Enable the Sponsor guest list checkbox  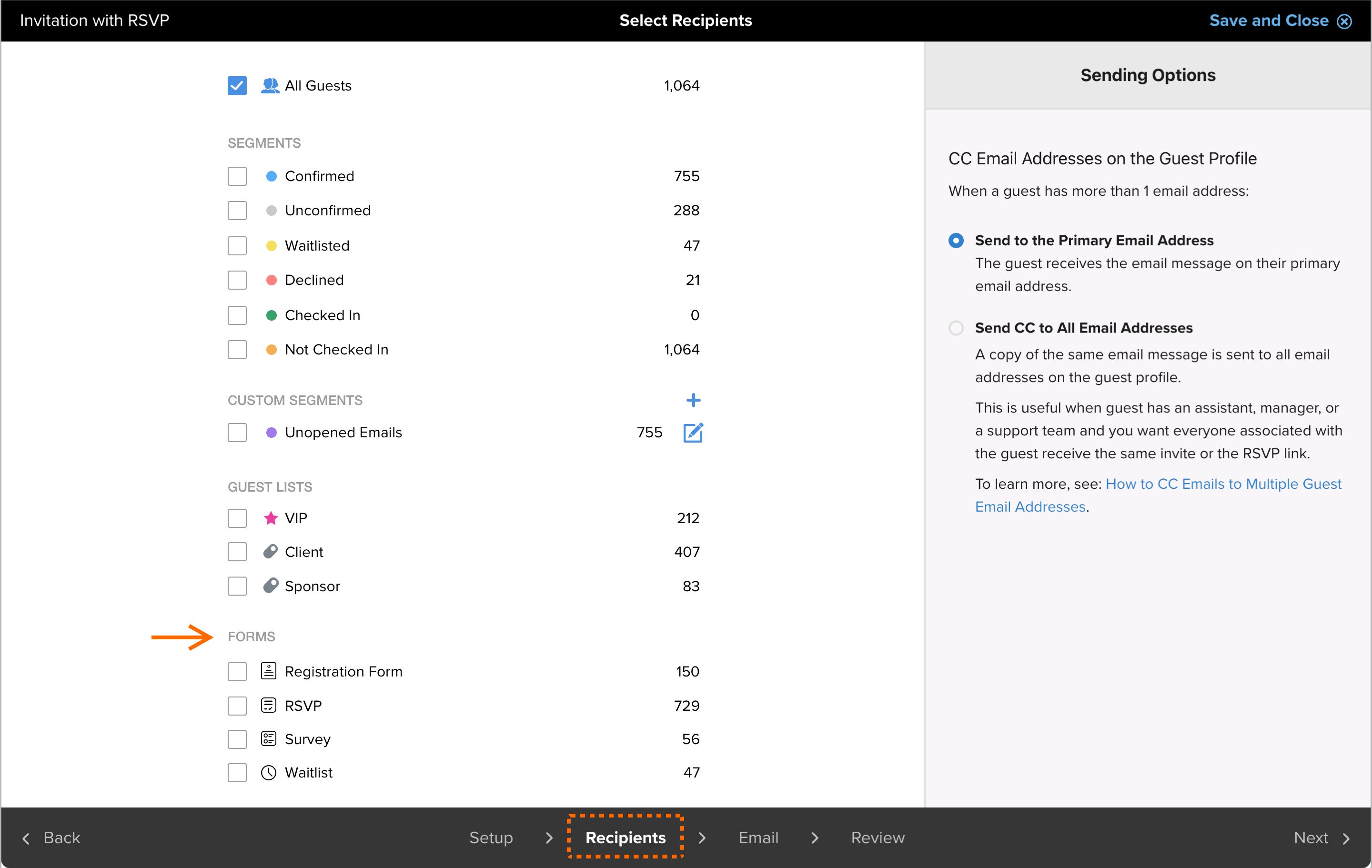pos(237,586)
